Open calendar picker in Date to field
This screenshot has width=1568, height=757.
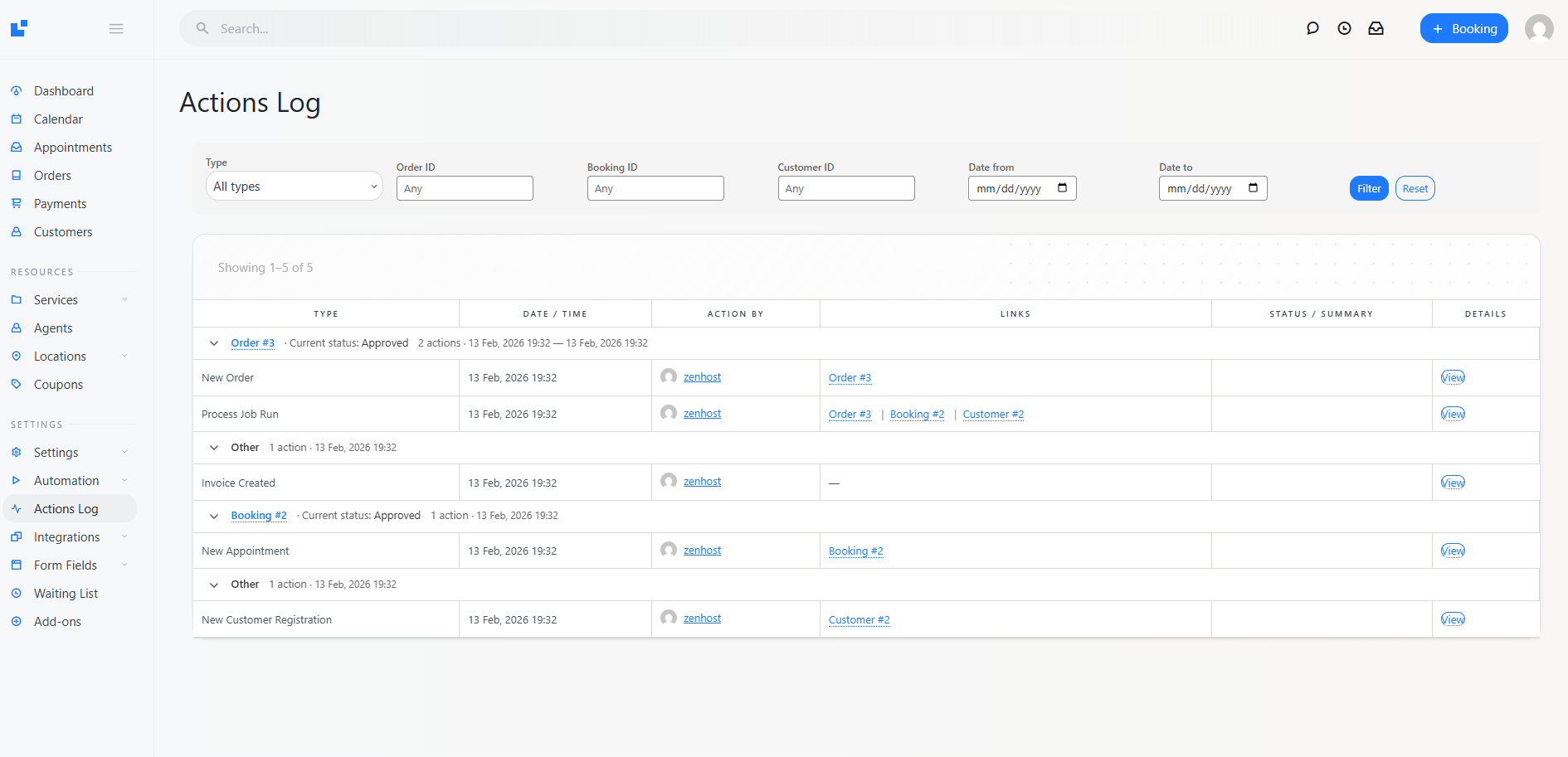(x=1253, y=188)
